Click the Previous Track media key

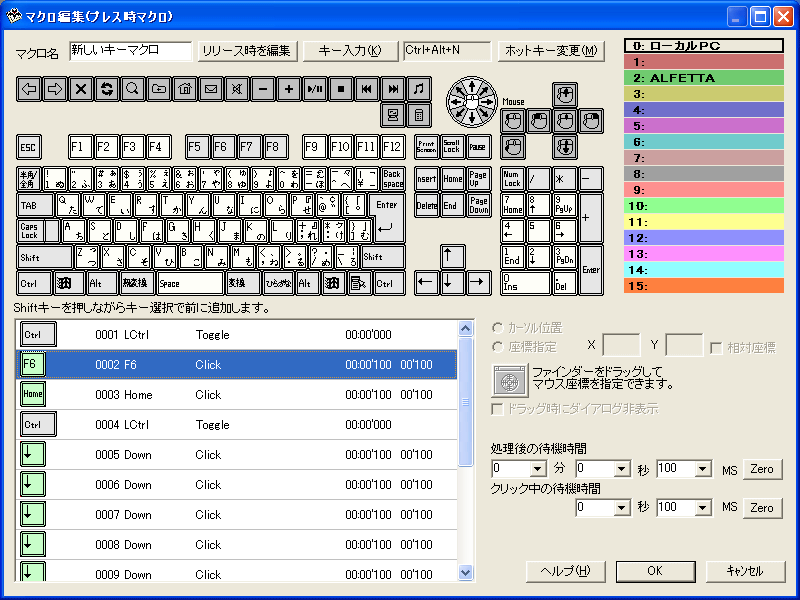367,89
